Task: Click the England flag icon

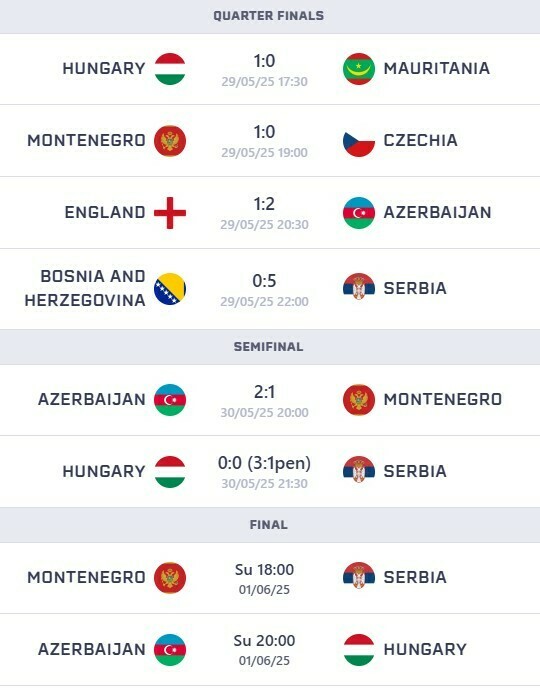Action: pos(170,213)
